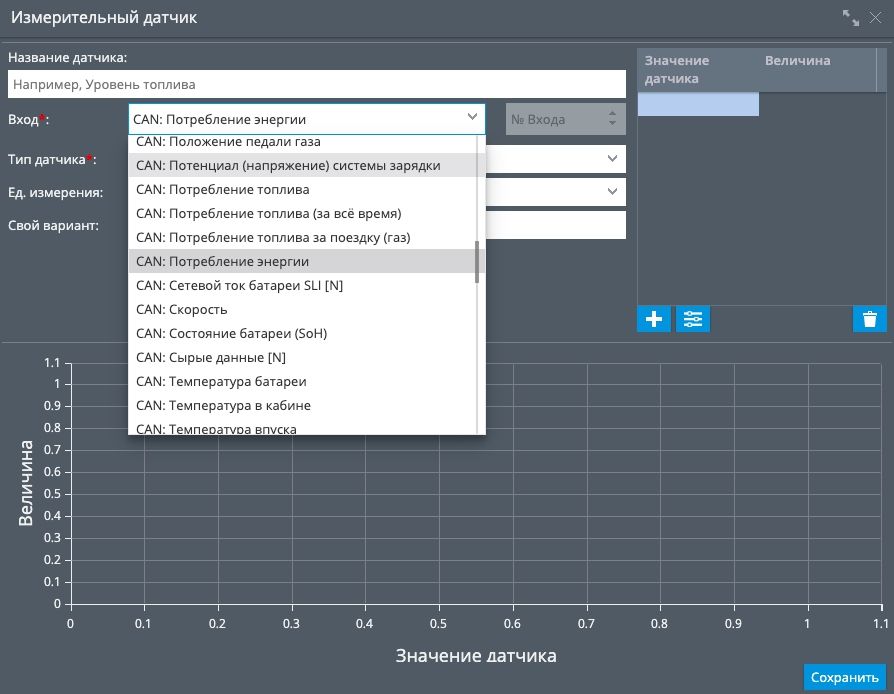Click the Сохранить button
The height and width of the screenshot is (694, 894).
pyautogui.click(x=844, y=677)
